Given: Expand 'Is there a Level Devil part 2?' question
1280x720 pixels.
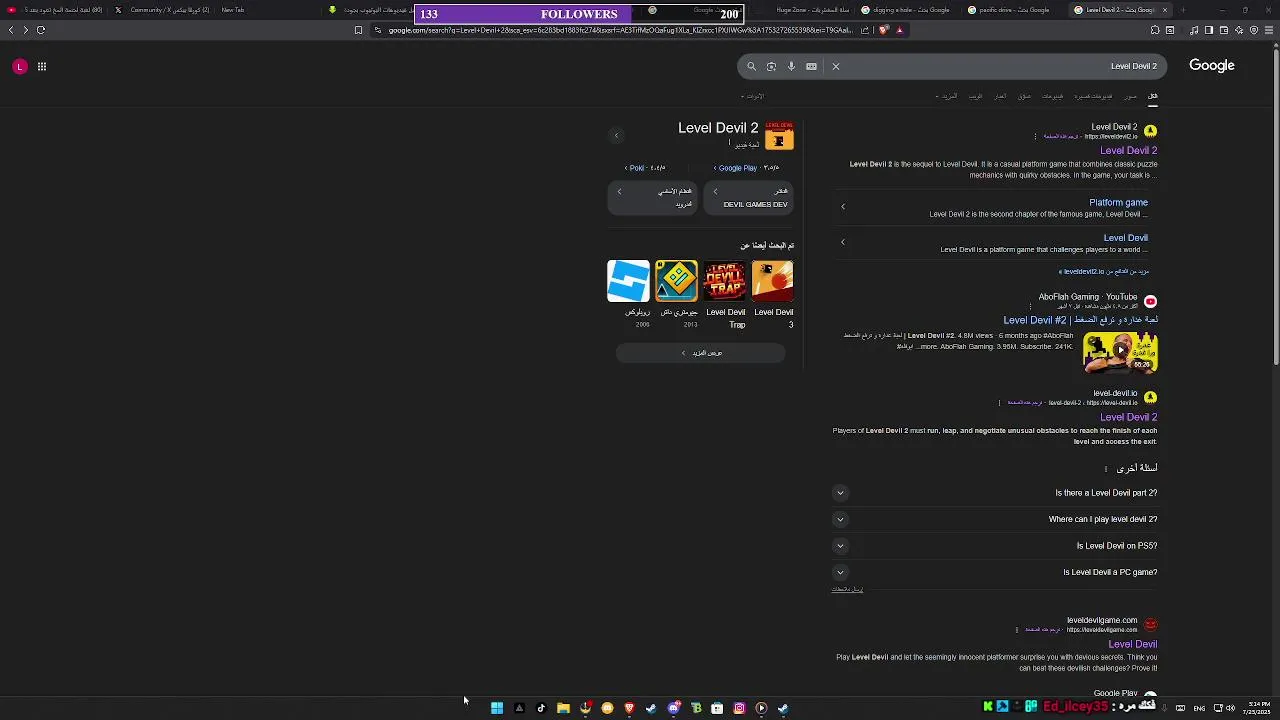Looking at the screenshot, I should click(x=840, y=493).
